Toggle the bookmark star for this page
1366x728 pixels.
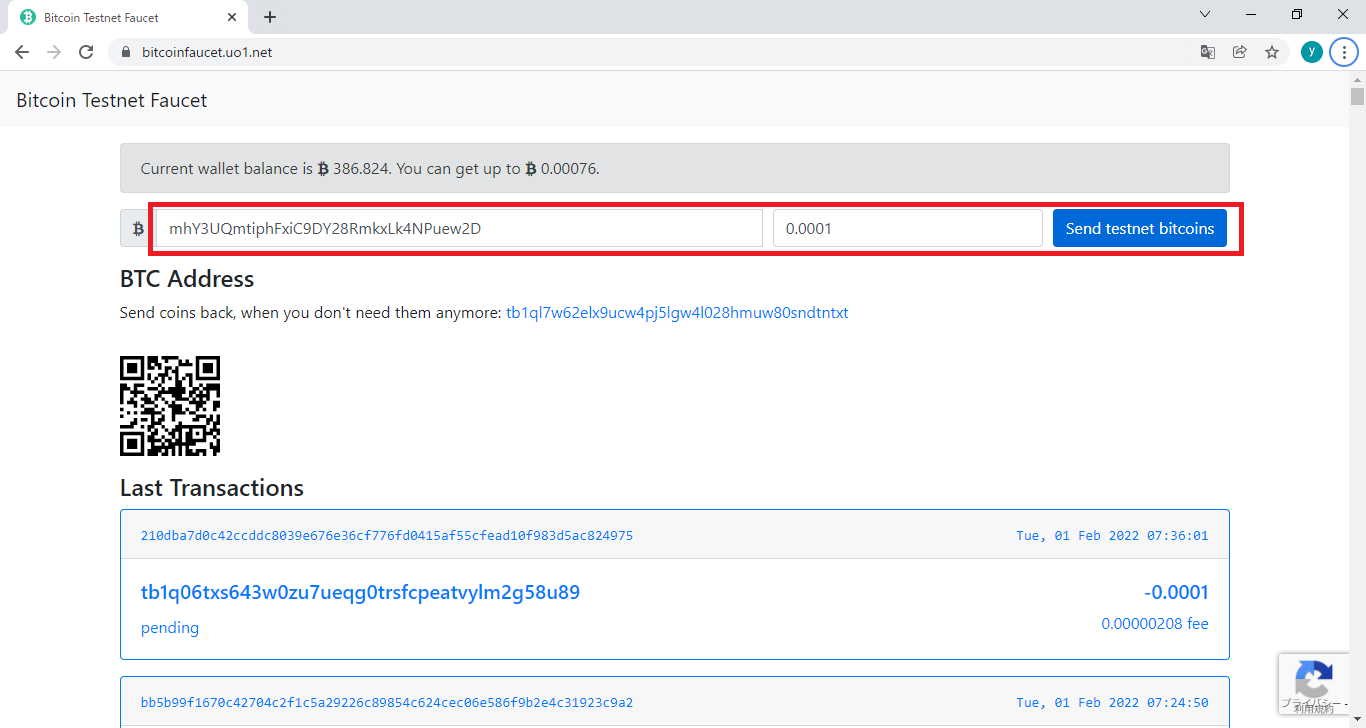coord(1271,51)
